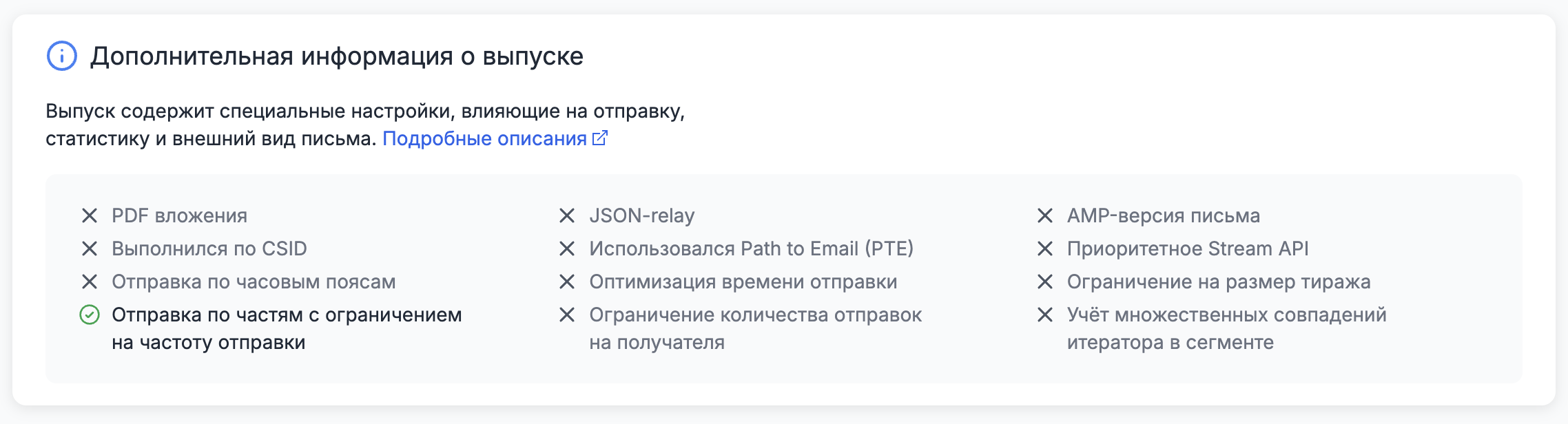
Task: Click the green checkmark beside Отправка по частям
Action: coord(88,315)
